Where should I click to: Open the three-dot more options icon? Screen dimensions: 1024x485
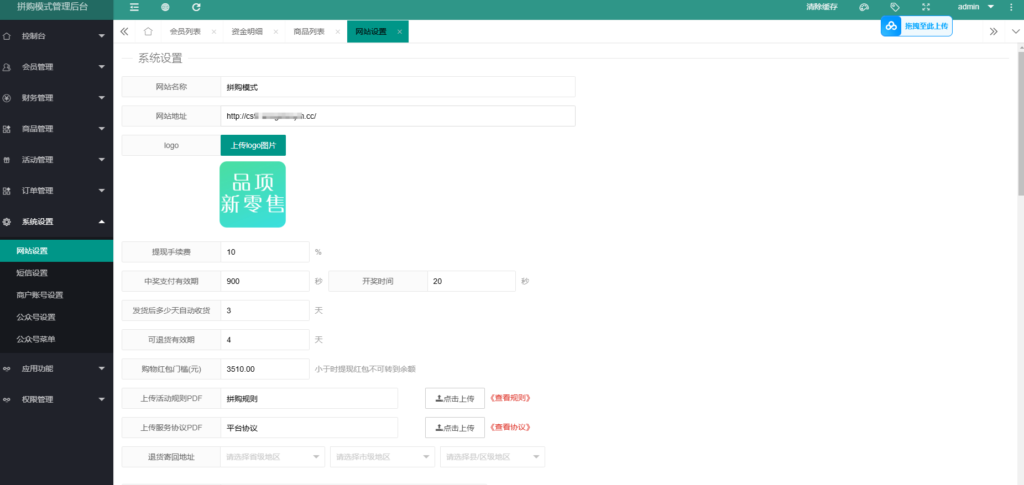click(x=1014, y=7)
